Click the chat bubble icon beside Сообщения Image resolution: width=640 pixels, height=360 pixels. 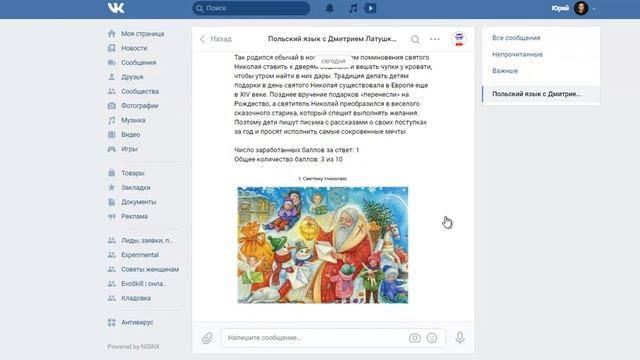[111, 62]
